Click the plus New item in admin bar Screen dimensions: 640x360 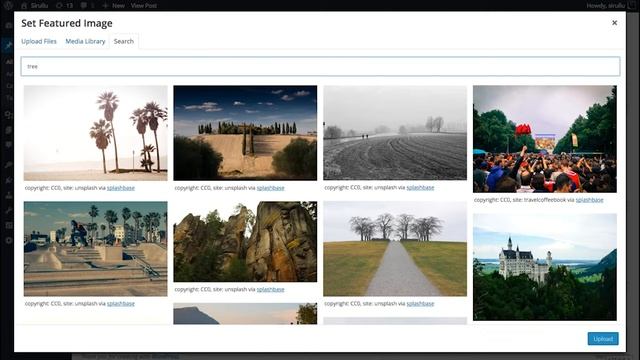[x=113, y=5]
